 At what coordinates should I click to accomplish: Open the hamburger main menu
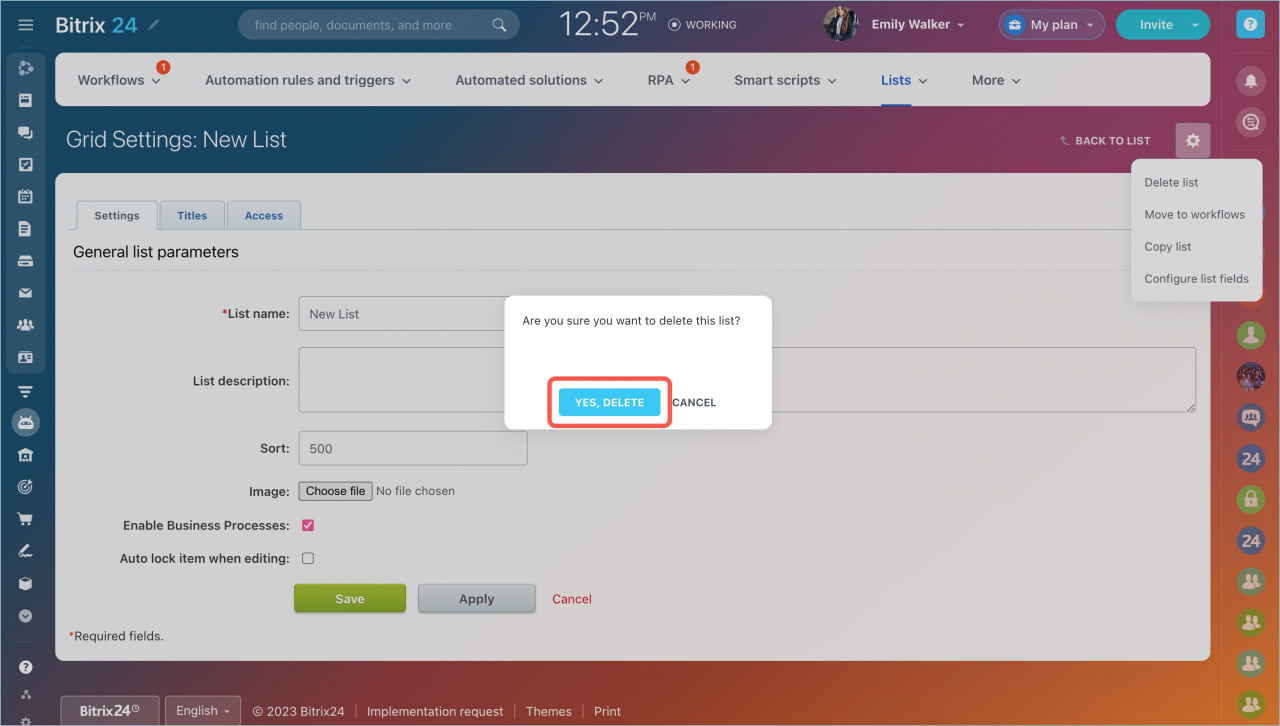pyautogui.click(x=26, y=25)
